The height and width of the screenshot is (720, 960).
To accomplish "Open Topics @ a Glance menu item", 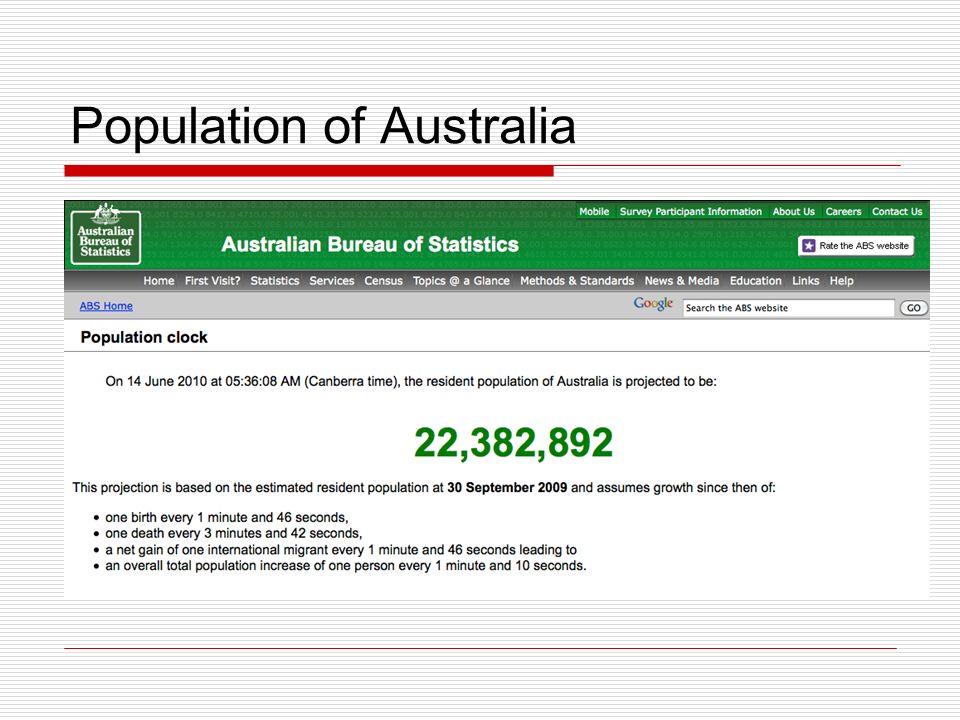I will point(461,280).
